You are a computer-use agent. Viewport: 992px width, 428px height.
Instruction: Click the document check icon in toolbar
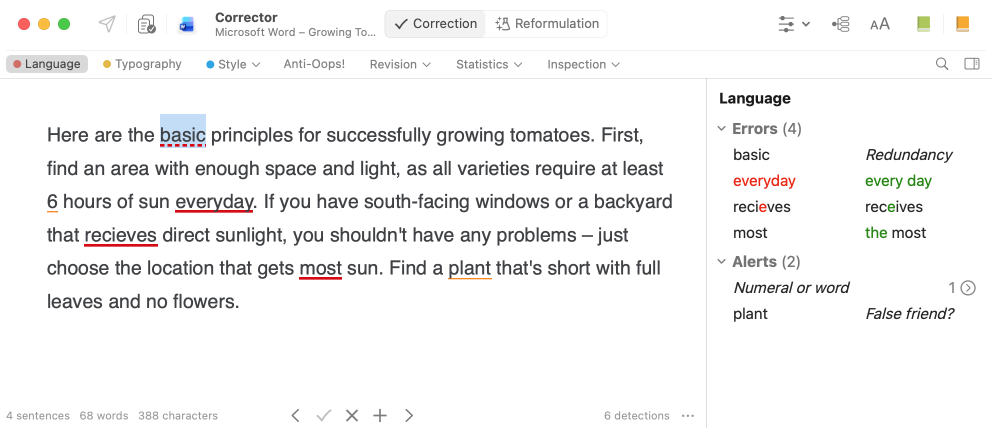[x=147, y=24]
